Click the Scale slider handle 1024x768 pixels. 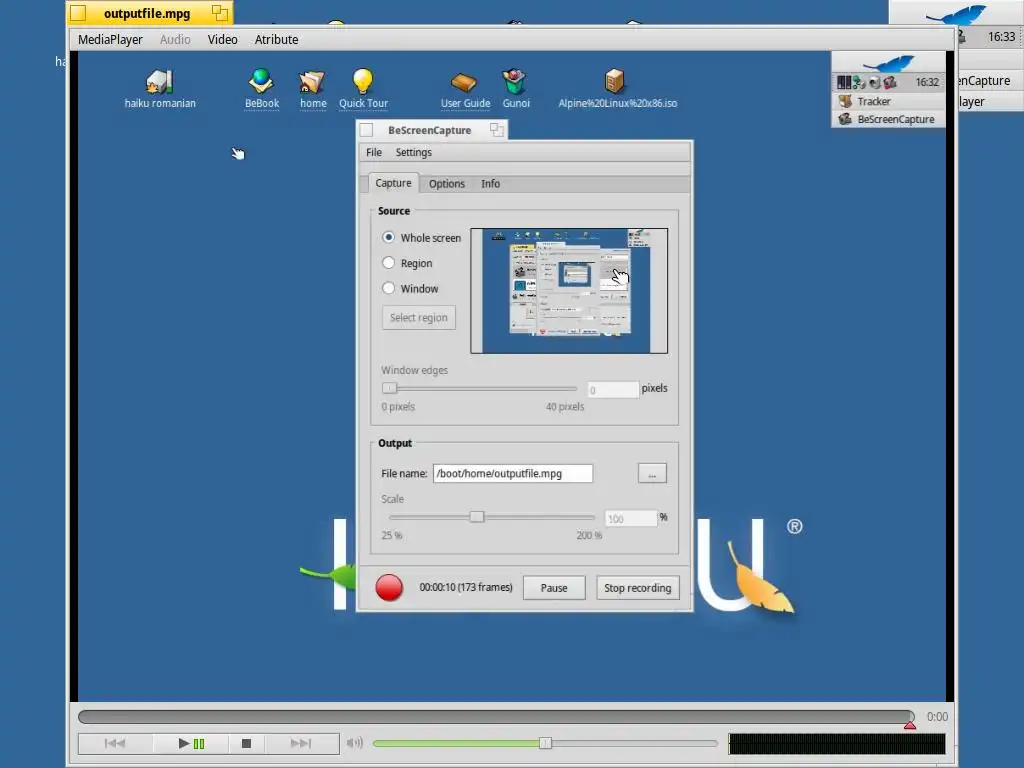coord(477,517)
